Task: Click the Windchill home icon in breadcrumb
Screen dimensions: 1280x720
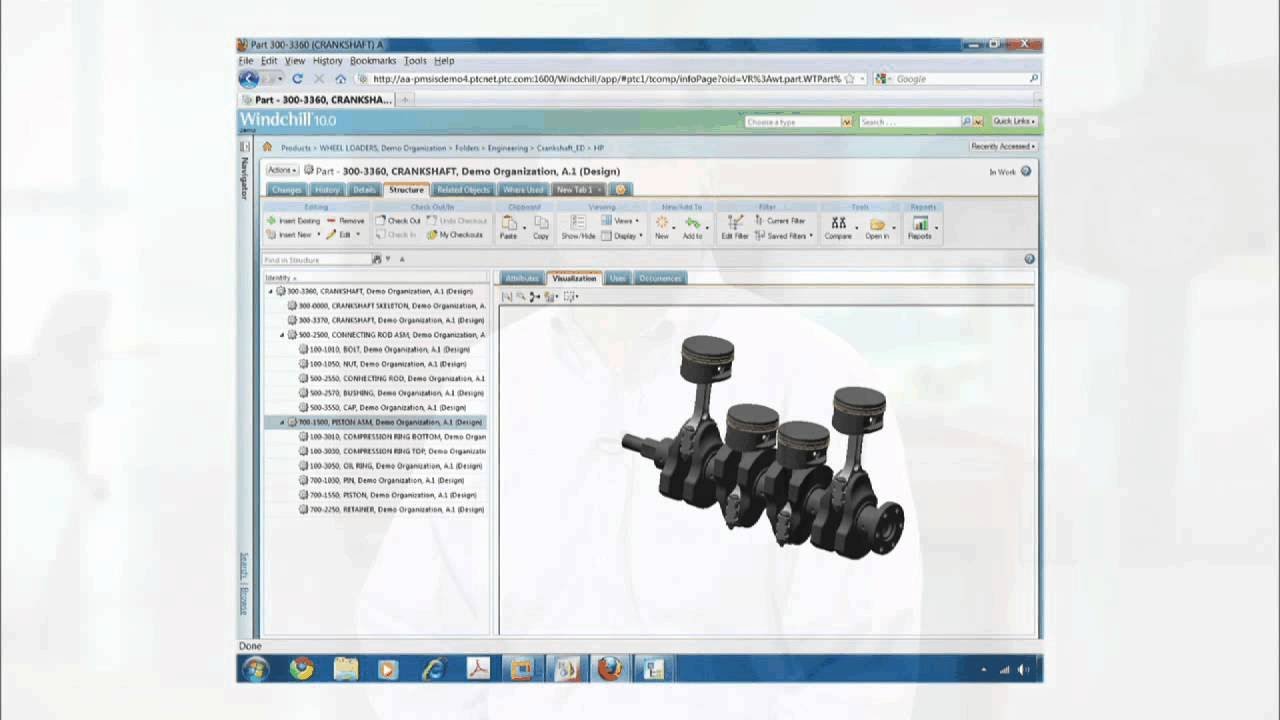Action: click(268, 147)
